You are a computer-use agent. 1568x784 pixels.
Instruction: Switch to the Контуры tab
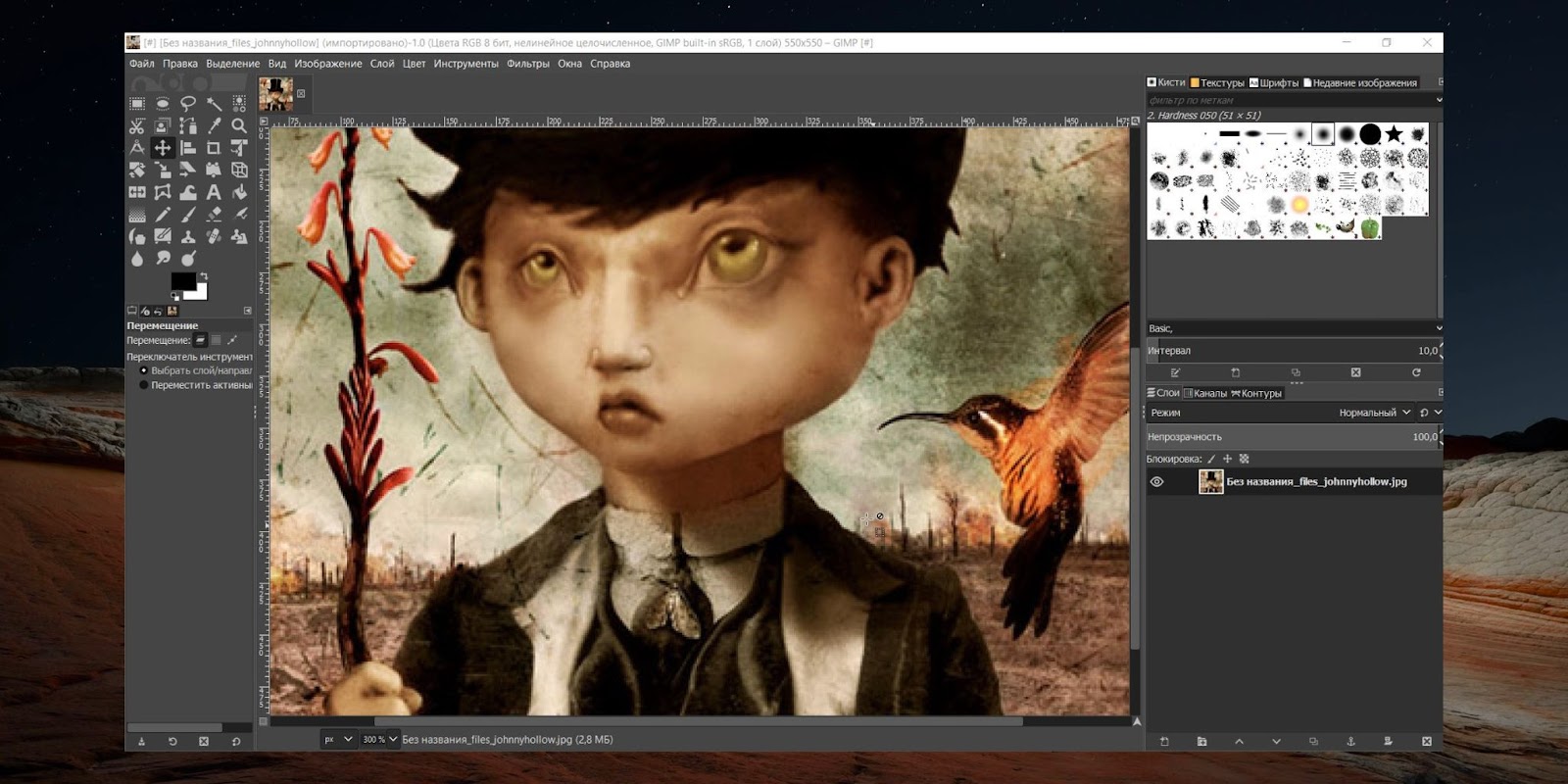point(1256,393)
